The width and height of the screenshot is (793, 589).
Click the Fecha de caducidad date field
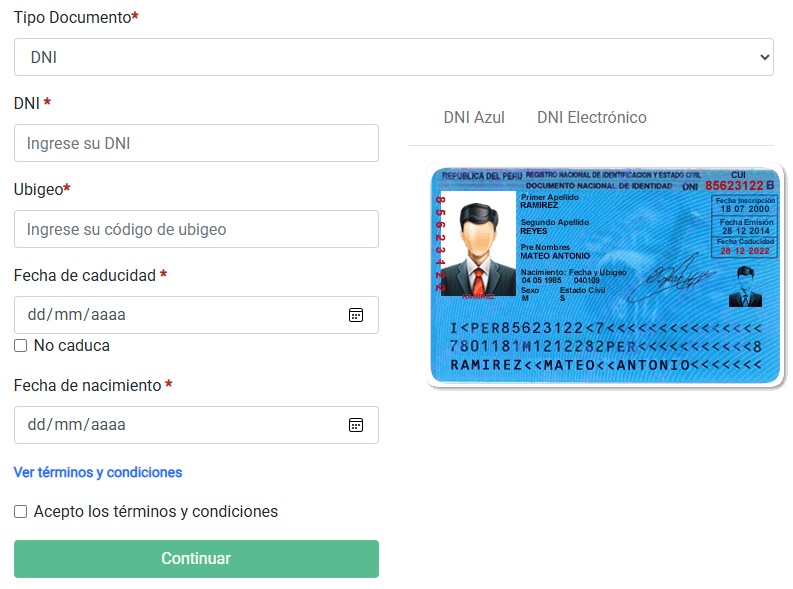[x=196, y=315]
